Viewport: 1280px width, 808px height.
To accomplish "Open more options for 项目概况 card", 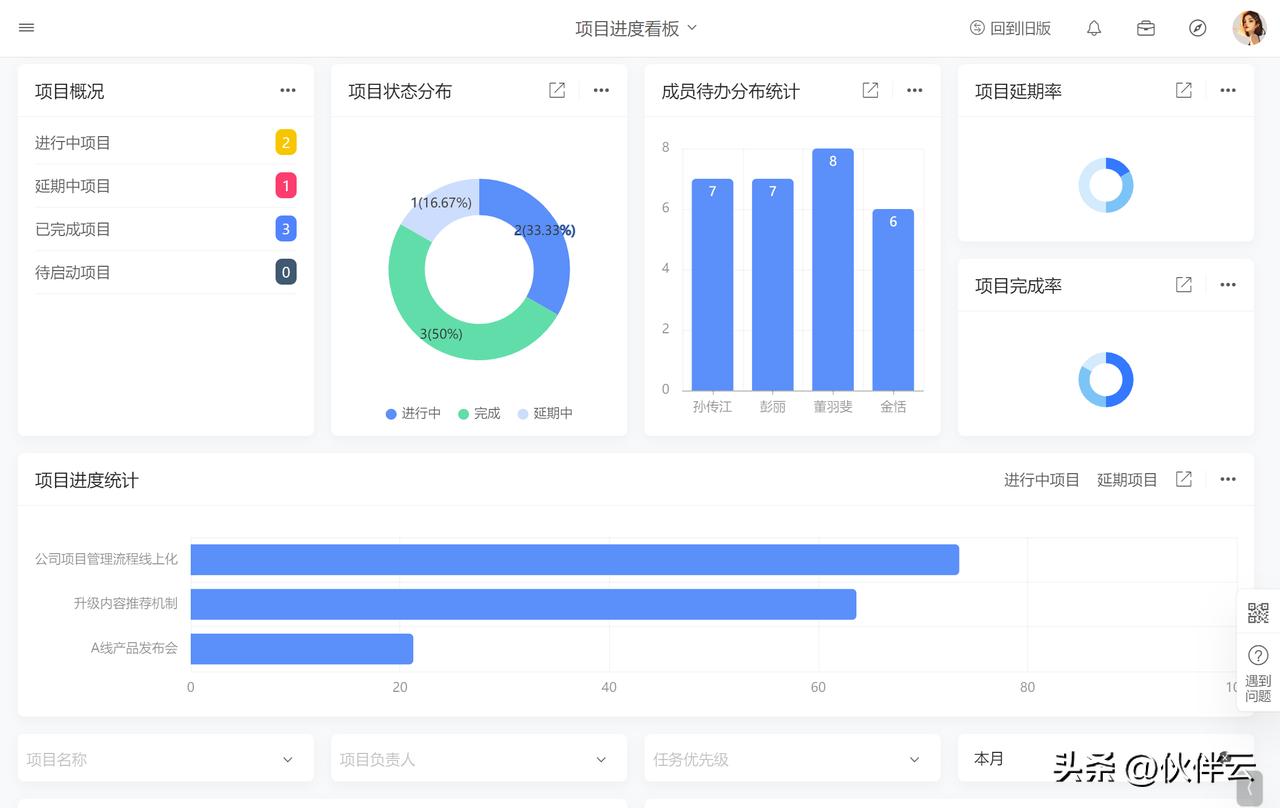I will click(x=288, y=91).
